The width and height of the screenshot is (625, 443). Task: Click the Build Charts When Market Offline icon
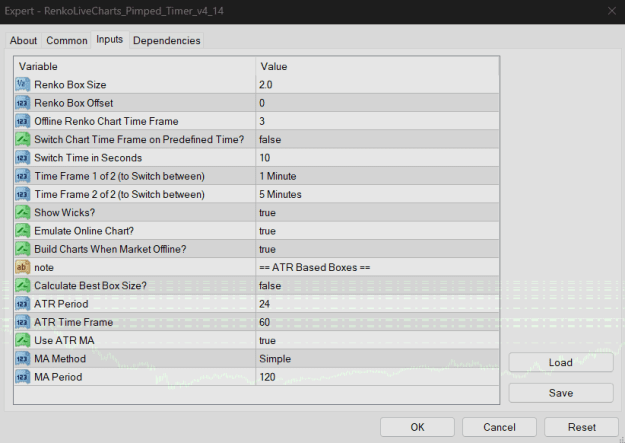[22, 249]
